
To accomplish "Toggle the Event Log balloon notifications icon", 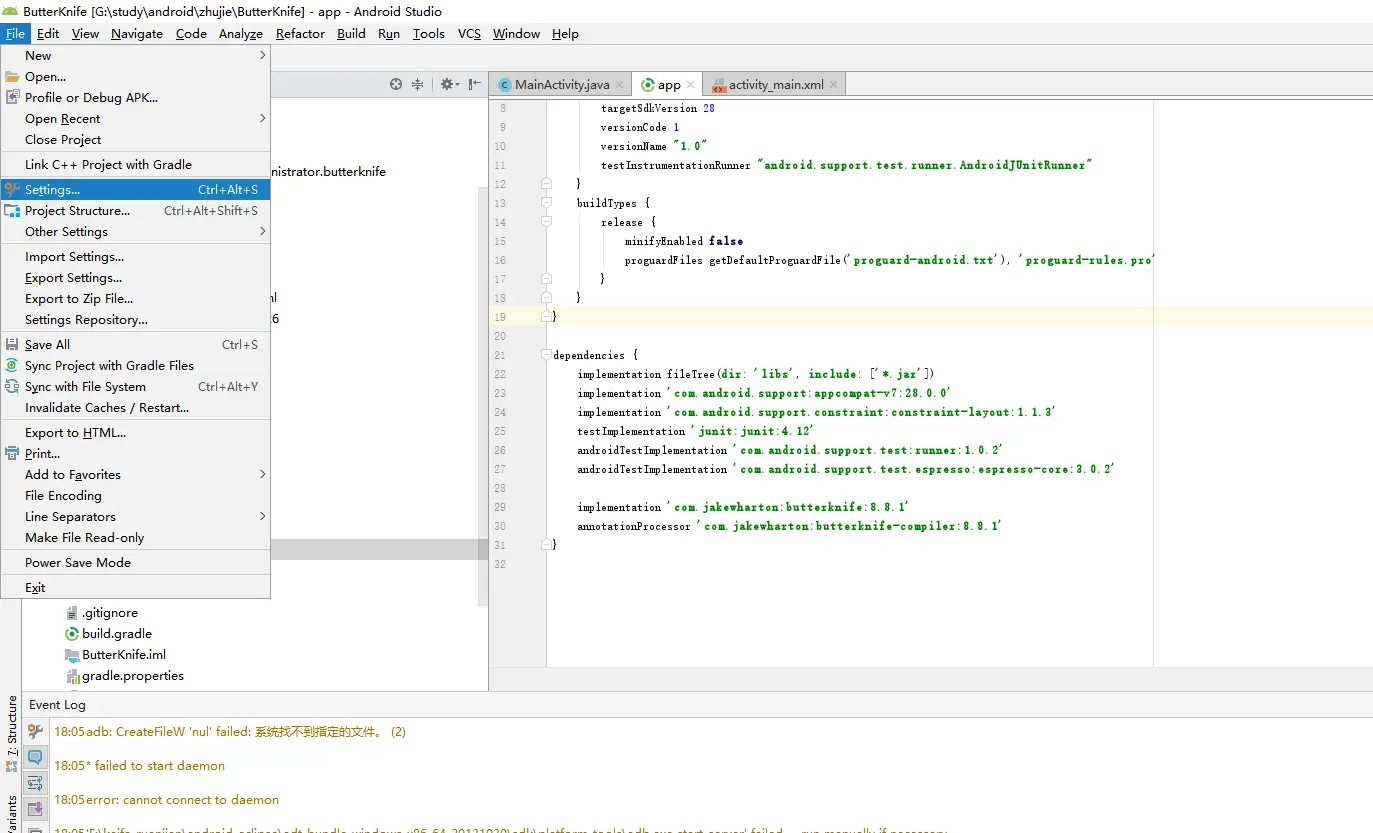I will [35, 757].
